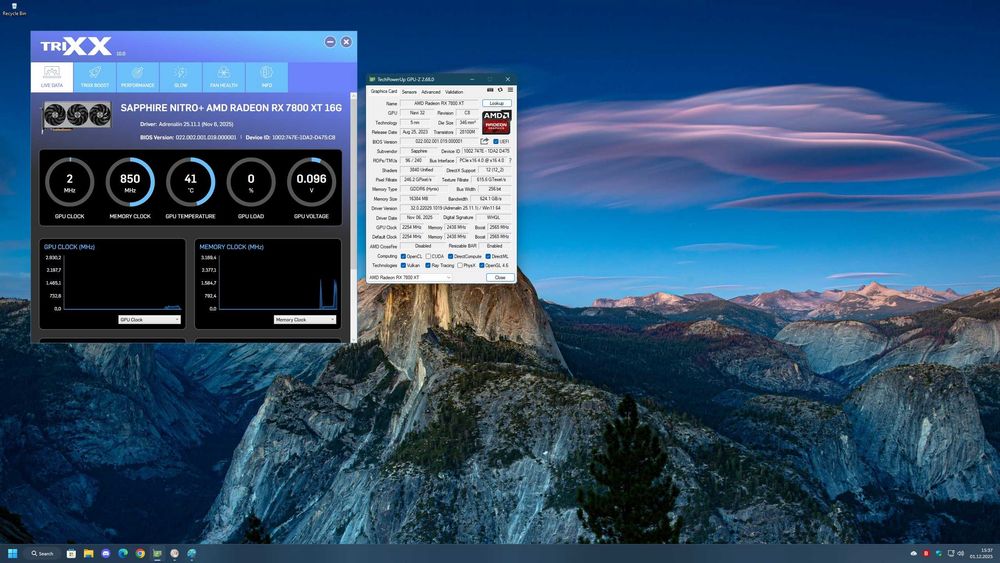Click the Memory Clock (MHz) graph area
Screen dimensions: 1000x563
278,283
